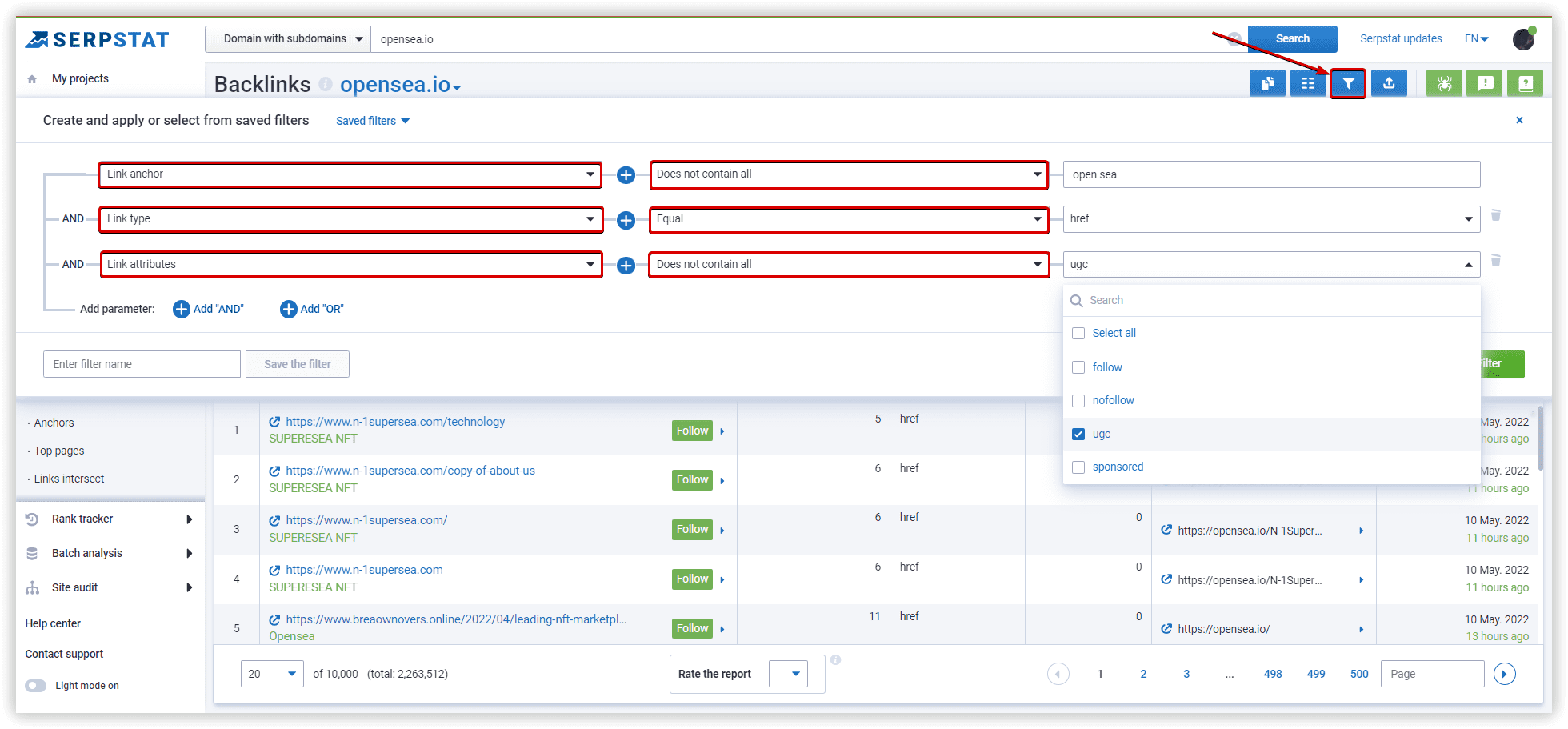Screen dimensions: 1568x729
Task: Open the Rate the report dropdown
Action: (x=788, y=674)
